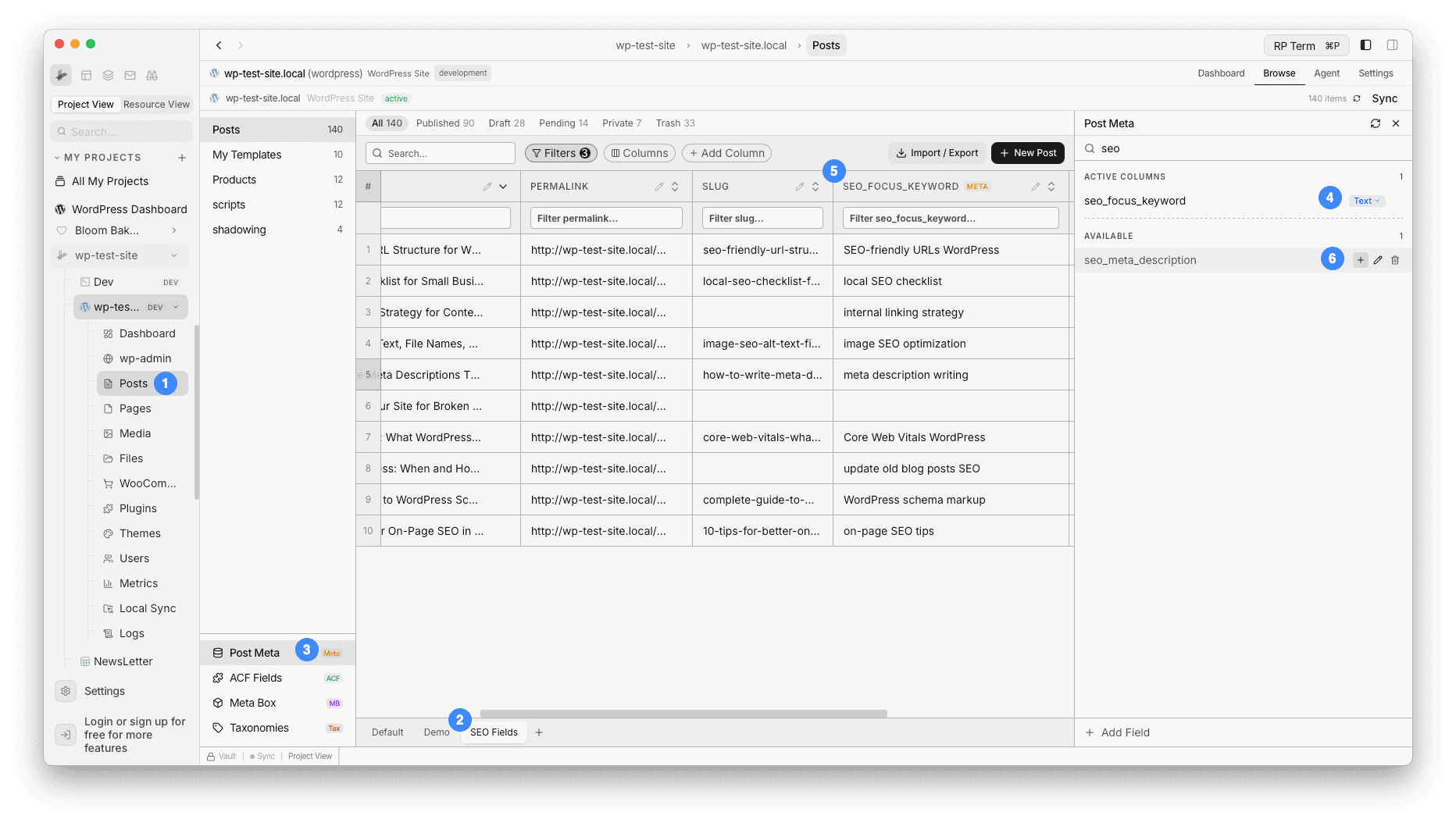Image resolution: width=1456 pixels, height=823 pixels.
Task: Click the Sync button
Action: click(x=1385, y=98)
